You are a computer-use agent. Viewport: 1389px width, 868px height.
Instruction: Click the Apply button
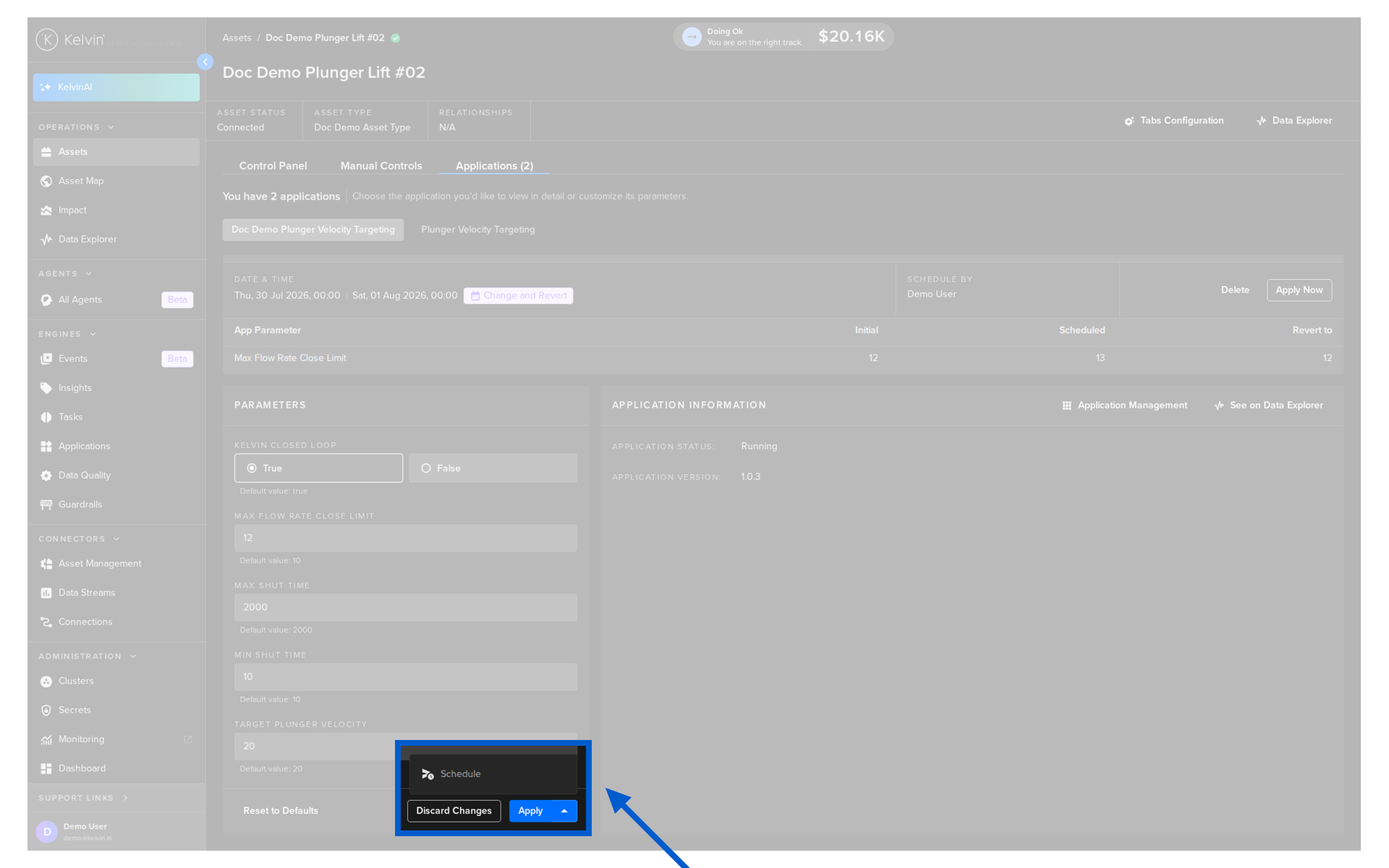coord(530,811)
